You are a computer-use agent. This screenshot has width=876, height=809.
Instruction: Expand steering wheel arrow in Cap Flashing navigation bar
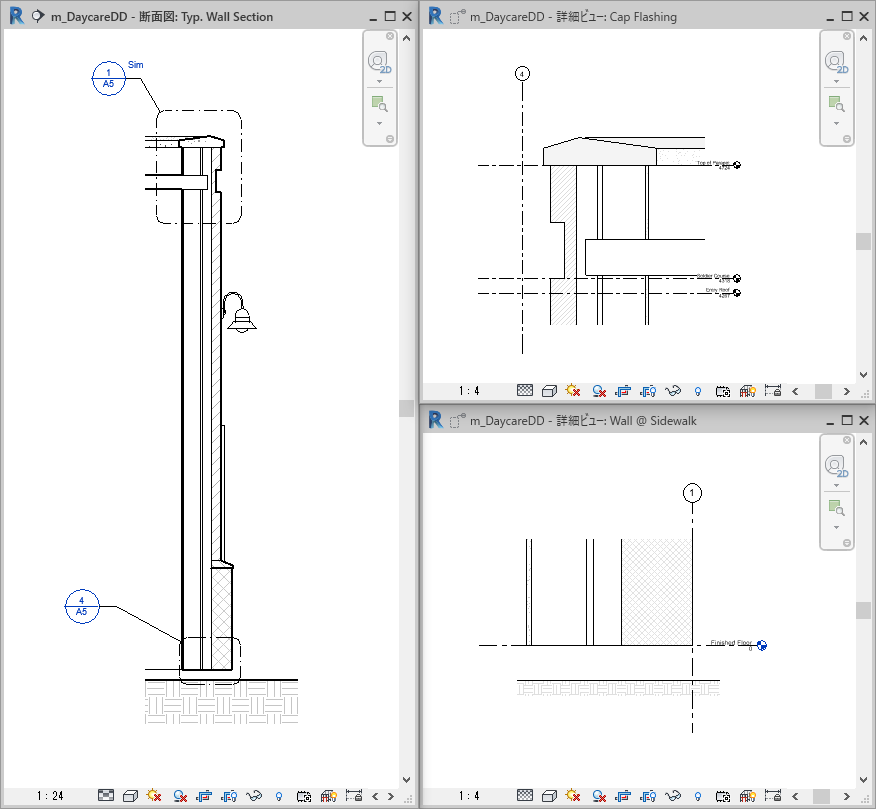pyautogui.click(x=836, y=82)
